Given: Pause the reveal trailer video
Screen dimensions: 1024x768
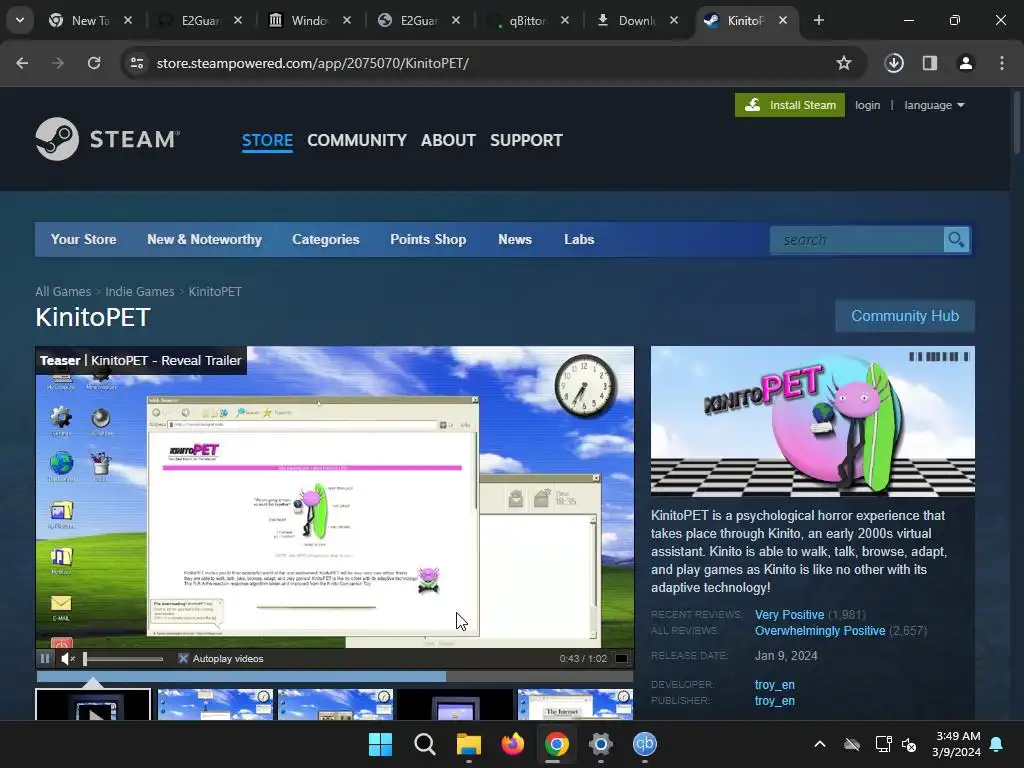Looking at the screenshot, I should 45,658.
